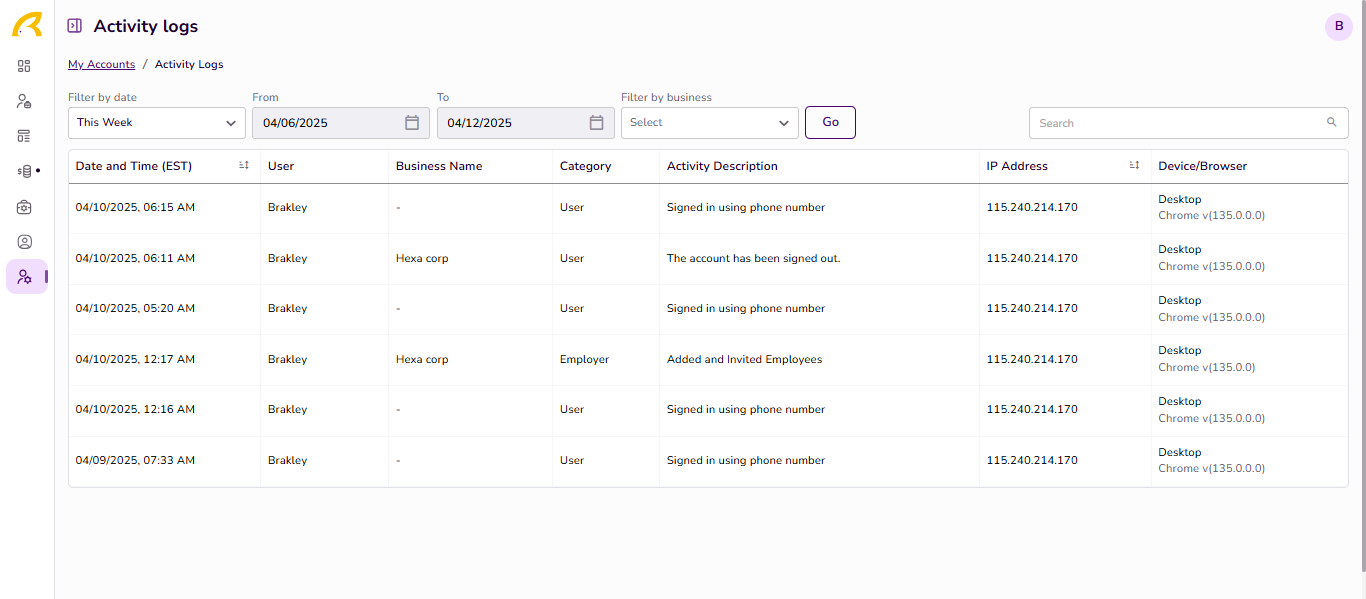The image size is (1366, 599).
Task: Open the My Accounts breadcrumb link
Action: coord(101,64)
